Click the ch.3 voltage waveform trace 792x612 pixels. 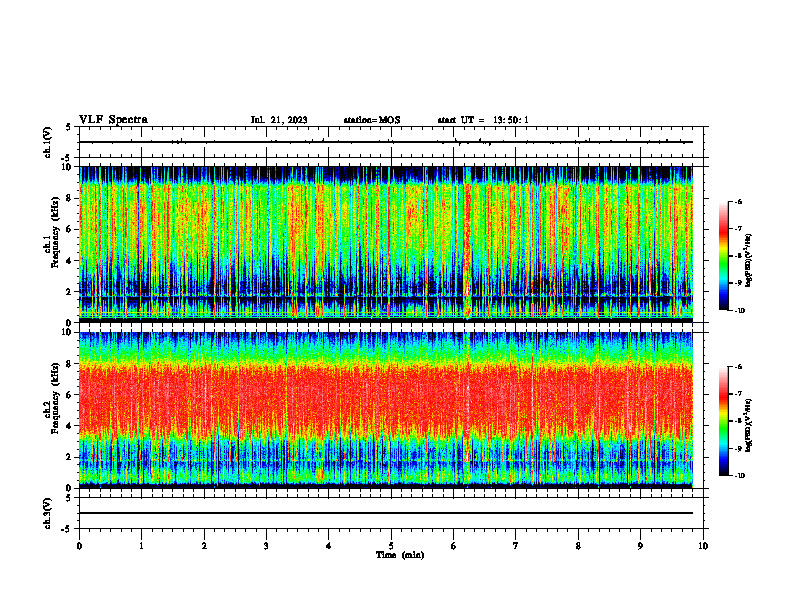pyautogui.click(x=386, y=513)
